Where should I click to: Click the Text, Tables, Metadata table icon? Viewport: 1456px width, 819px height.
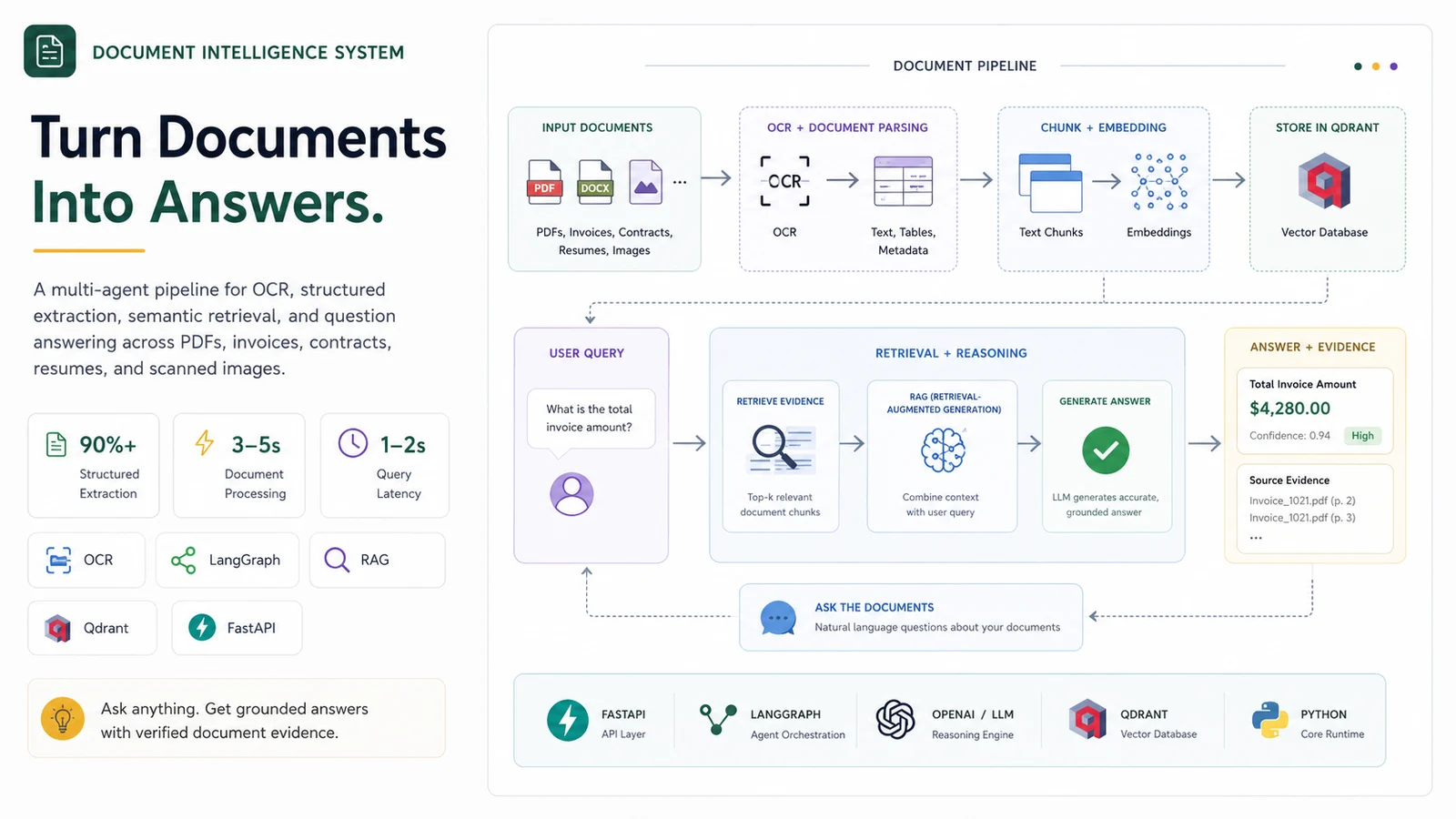pos(903,181)
